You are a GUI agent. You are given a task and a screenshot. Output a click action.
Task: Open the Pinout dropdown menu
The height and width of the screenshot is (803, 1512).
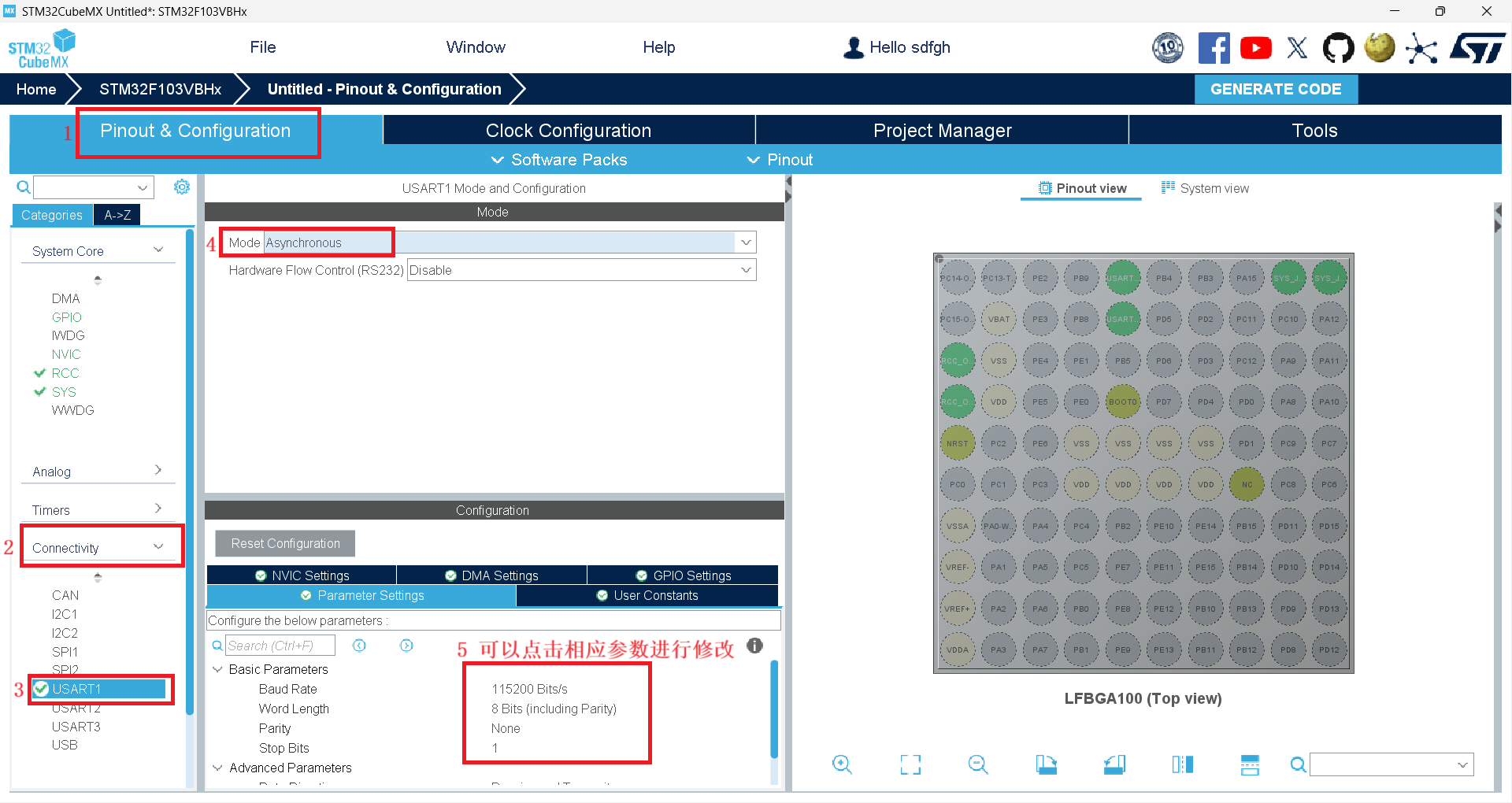(x=780, y=160)
